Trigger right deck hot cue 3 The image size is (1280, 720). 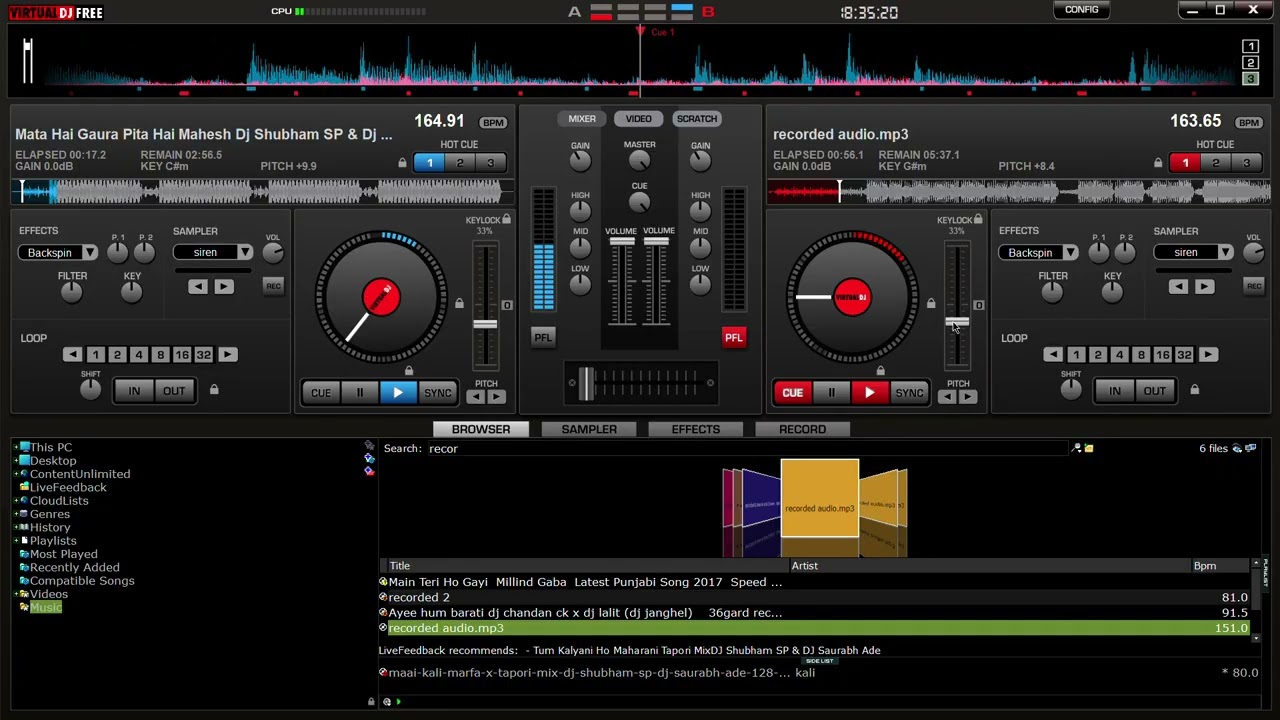[x=1246, y=163]
